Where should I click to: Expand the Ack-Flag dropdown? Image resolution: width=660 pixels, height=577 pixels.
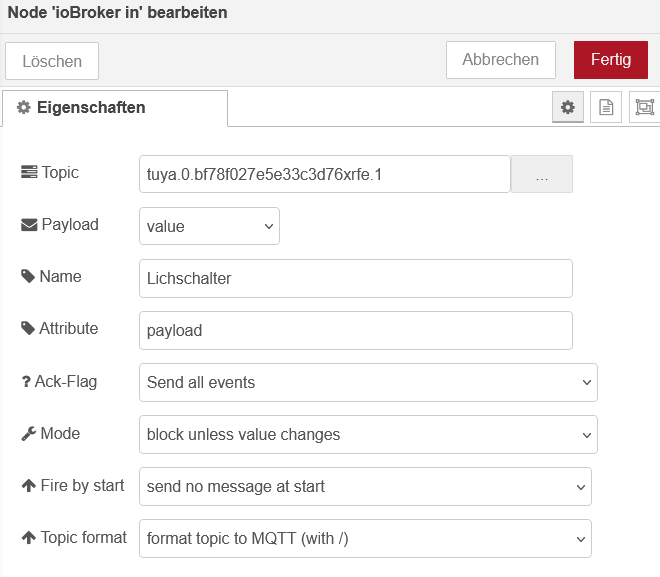(x=368, y=382)
